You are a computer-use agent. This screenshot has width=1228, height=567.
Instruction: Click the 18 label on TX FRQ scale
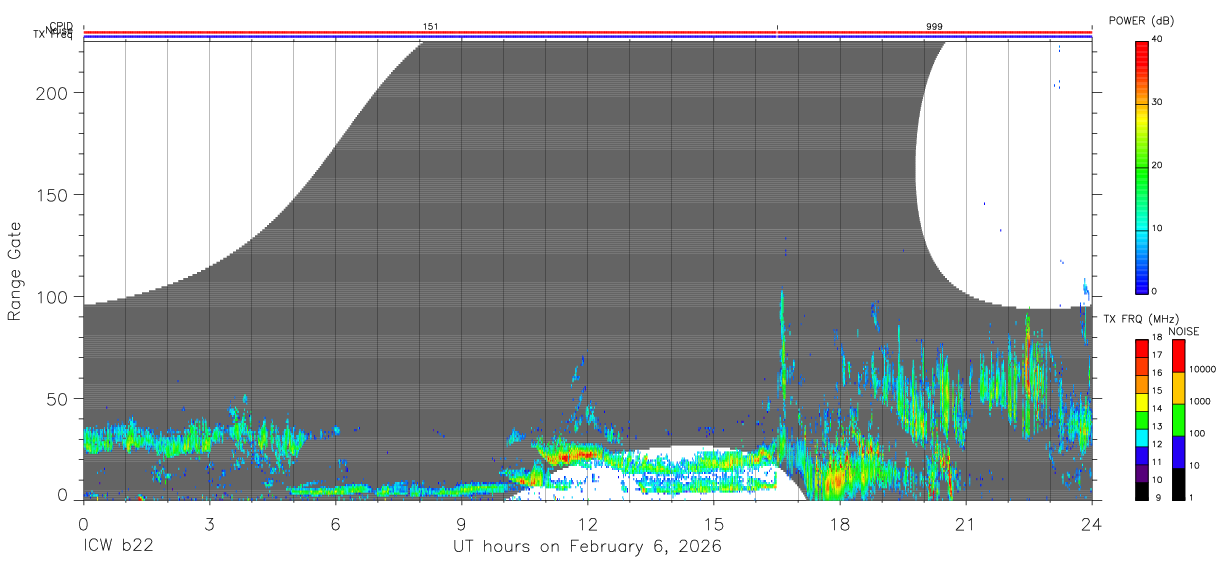1157,338
